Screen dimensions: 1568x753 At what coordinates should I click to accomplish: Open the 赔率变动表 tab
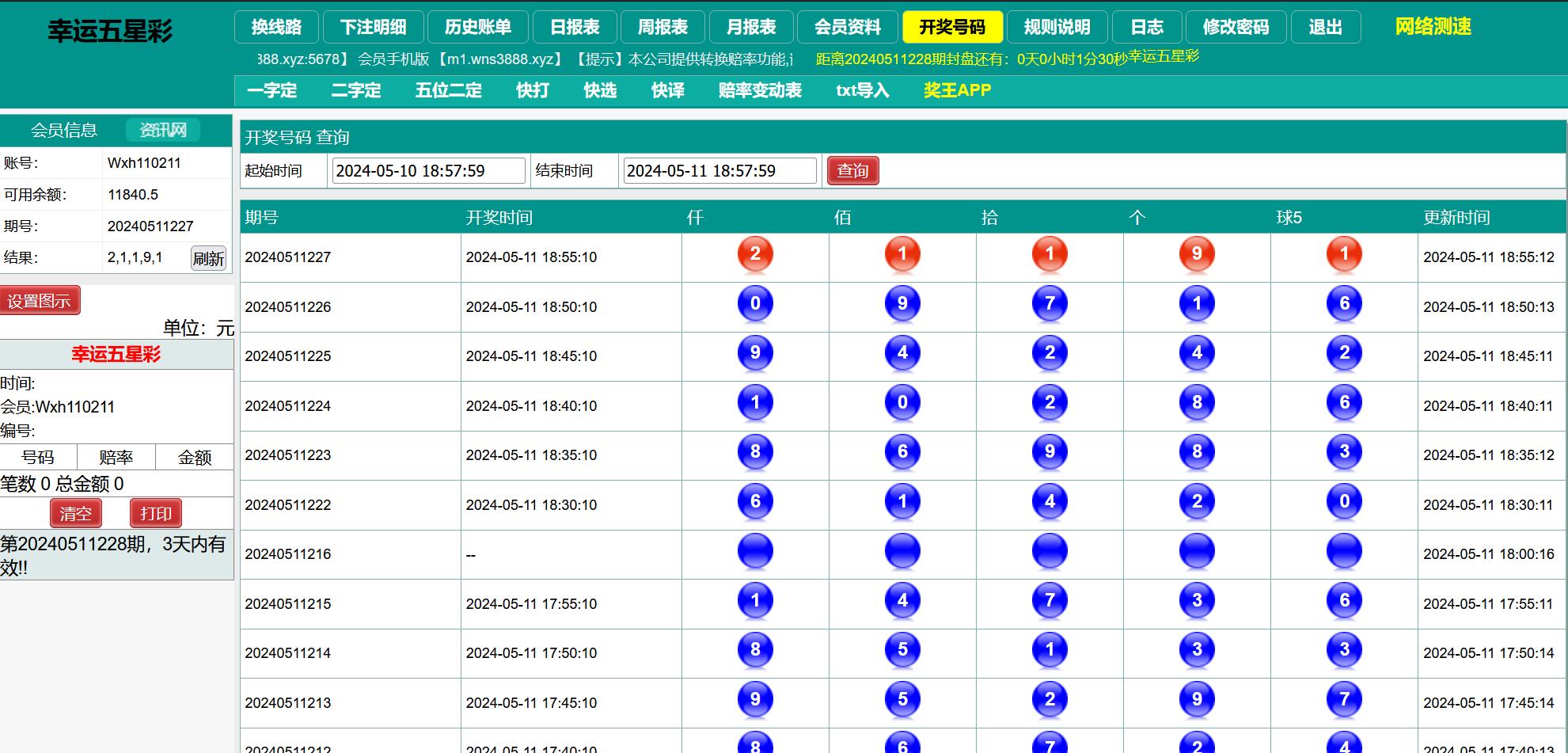[759, 90]
